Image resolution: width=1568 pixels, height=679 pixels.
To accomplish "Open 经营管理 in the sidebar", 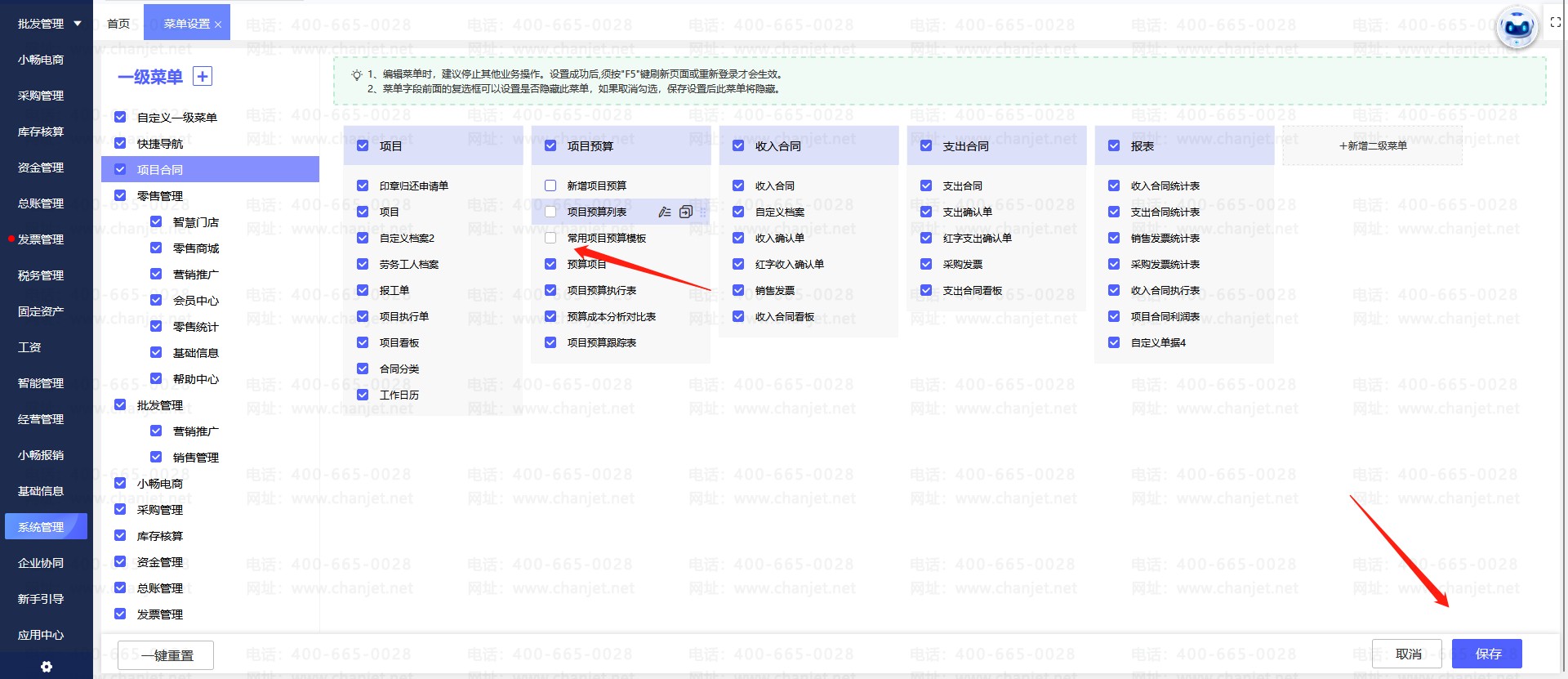I will click(x=41, y=419).
